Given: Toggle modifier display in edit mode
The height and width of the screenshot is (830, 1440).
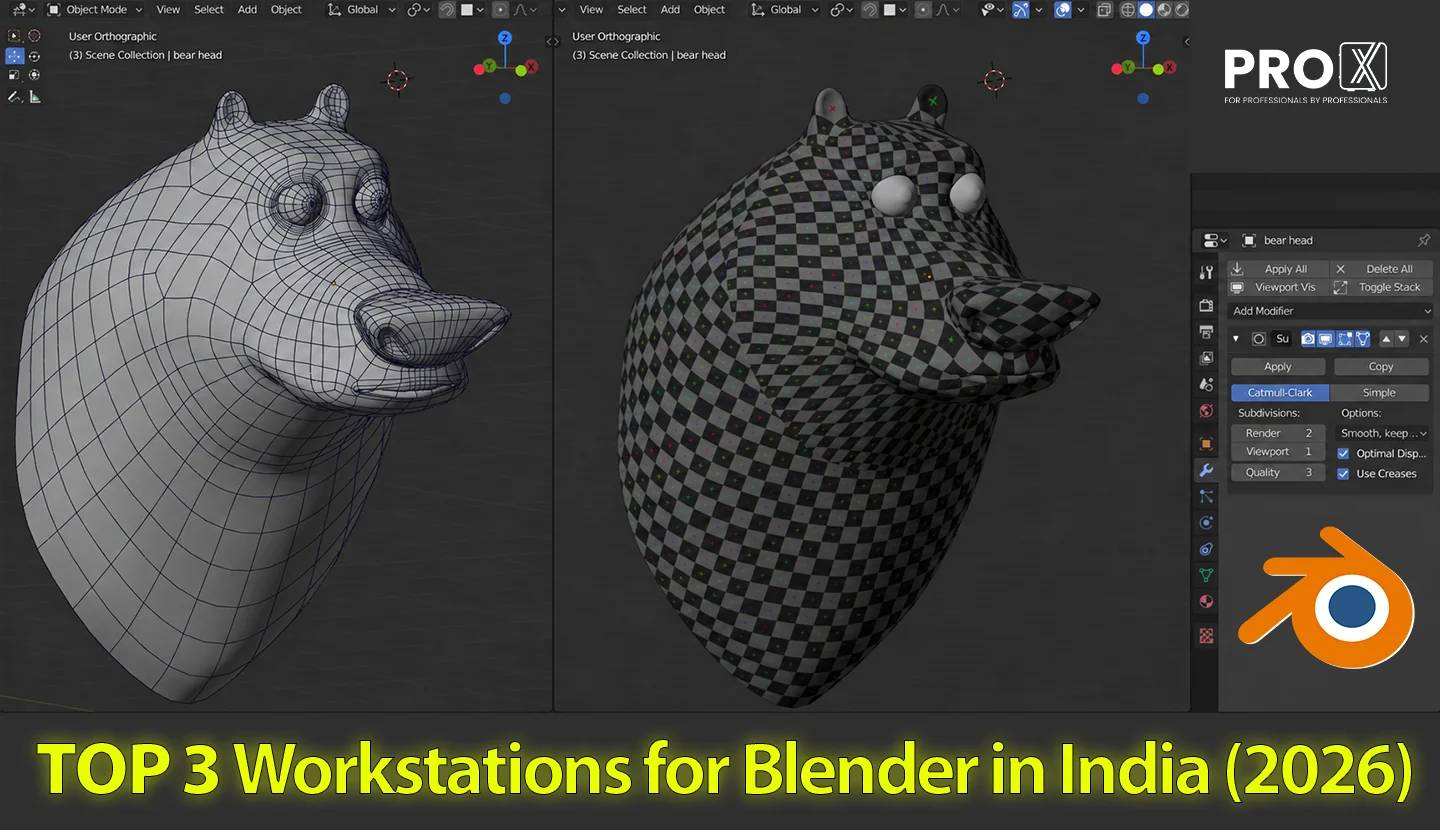Looking at the screenshot, I should (1345, 339).
